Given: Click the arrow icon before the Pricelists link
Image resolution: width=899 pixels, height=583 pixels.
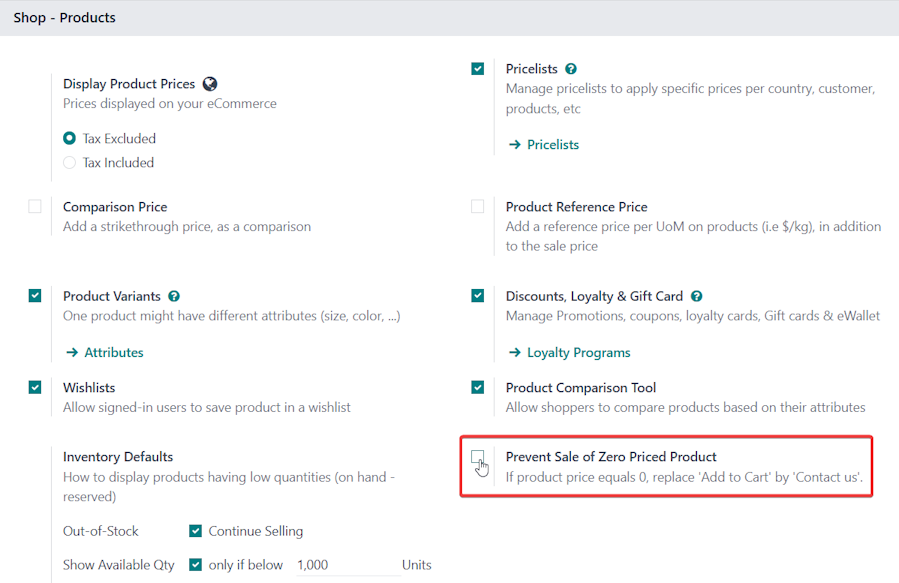Looking at the screenshot, I should (514, 144).
